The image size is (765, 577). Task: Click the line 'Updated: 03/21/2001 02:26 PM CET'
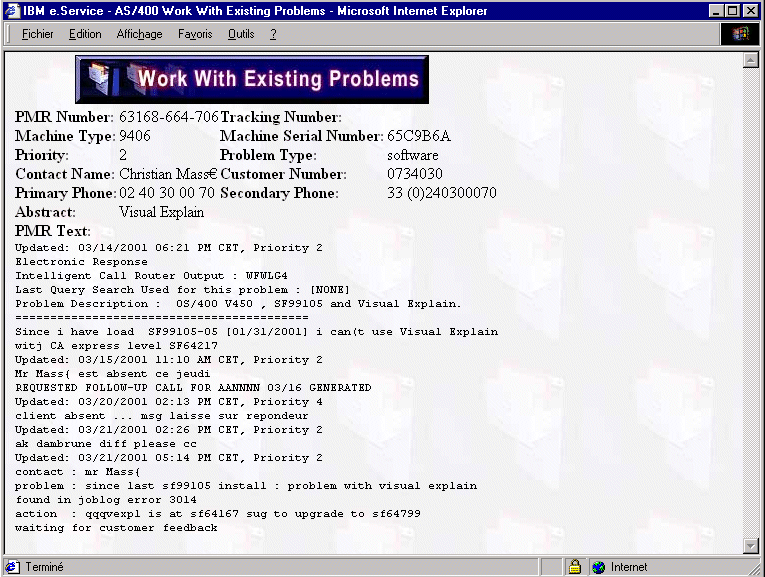[169, 430]
